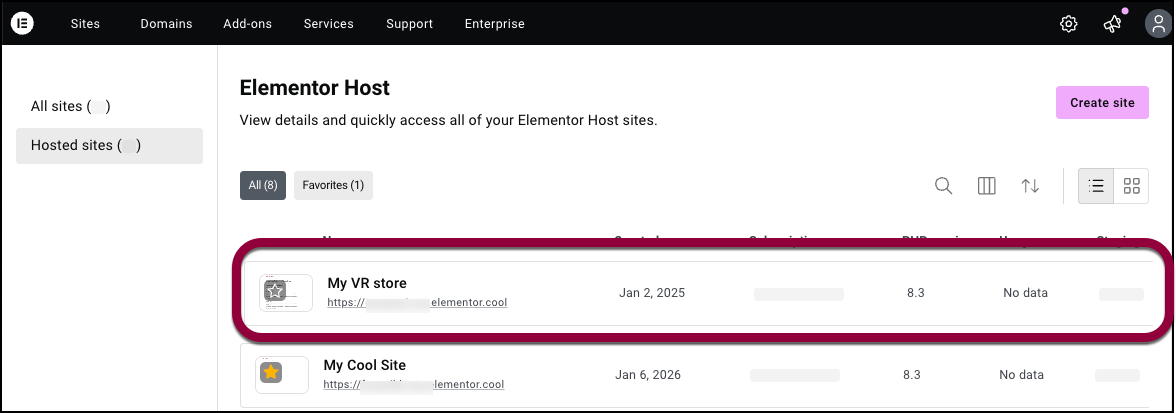Click the Create site button
This screenshot has width=1176, height=413.
point(1102,103)
